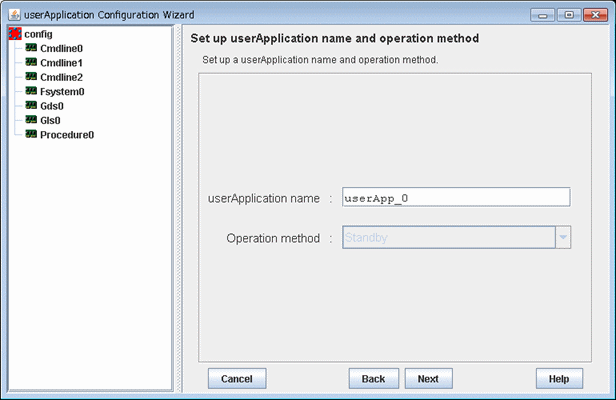Click the Cmdline2 resource icon
616x400 pixels.
coord(31,77)
